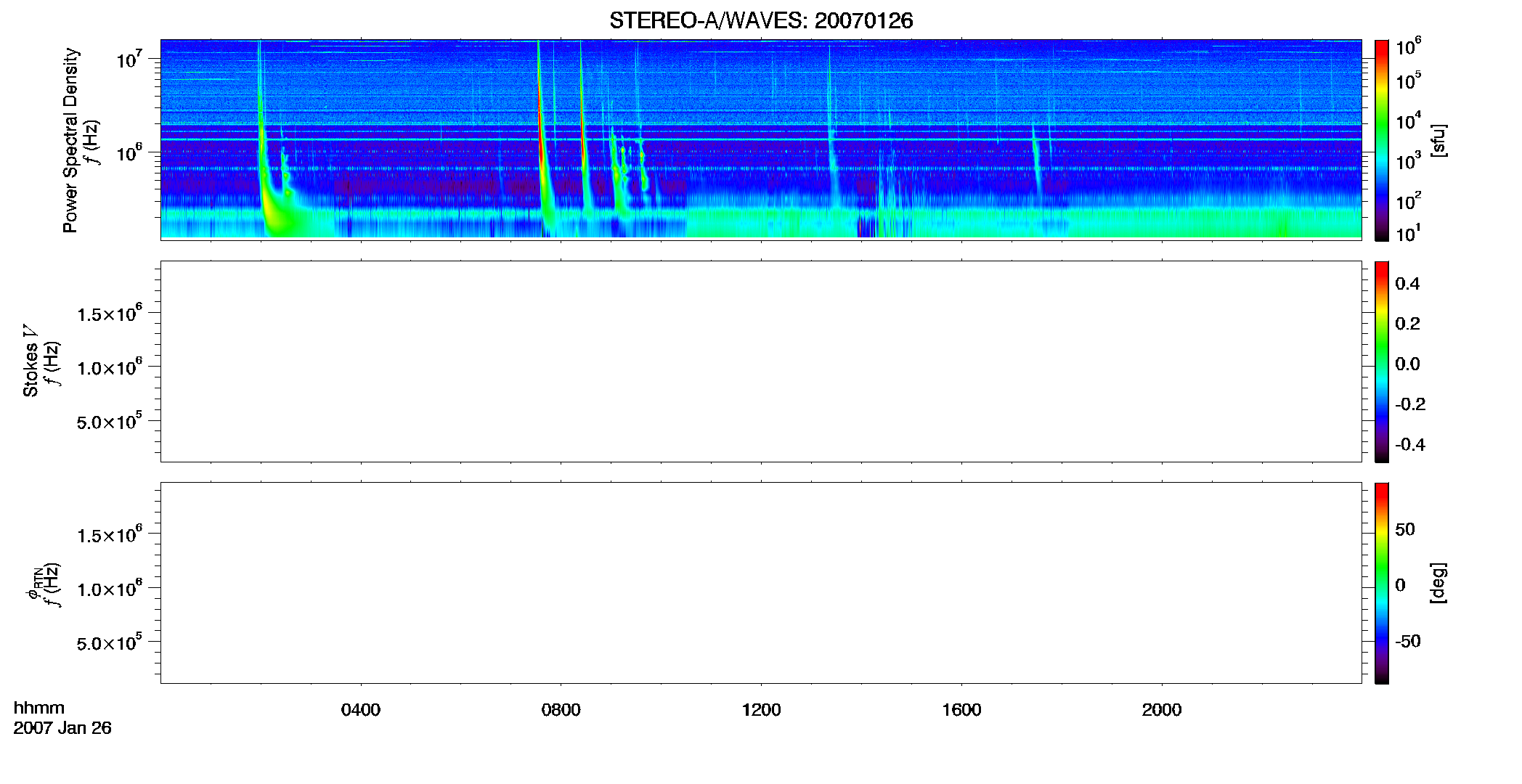Click the 1.5×10^6 tick in Stokes panel
1522x784 pixels.
110,314
